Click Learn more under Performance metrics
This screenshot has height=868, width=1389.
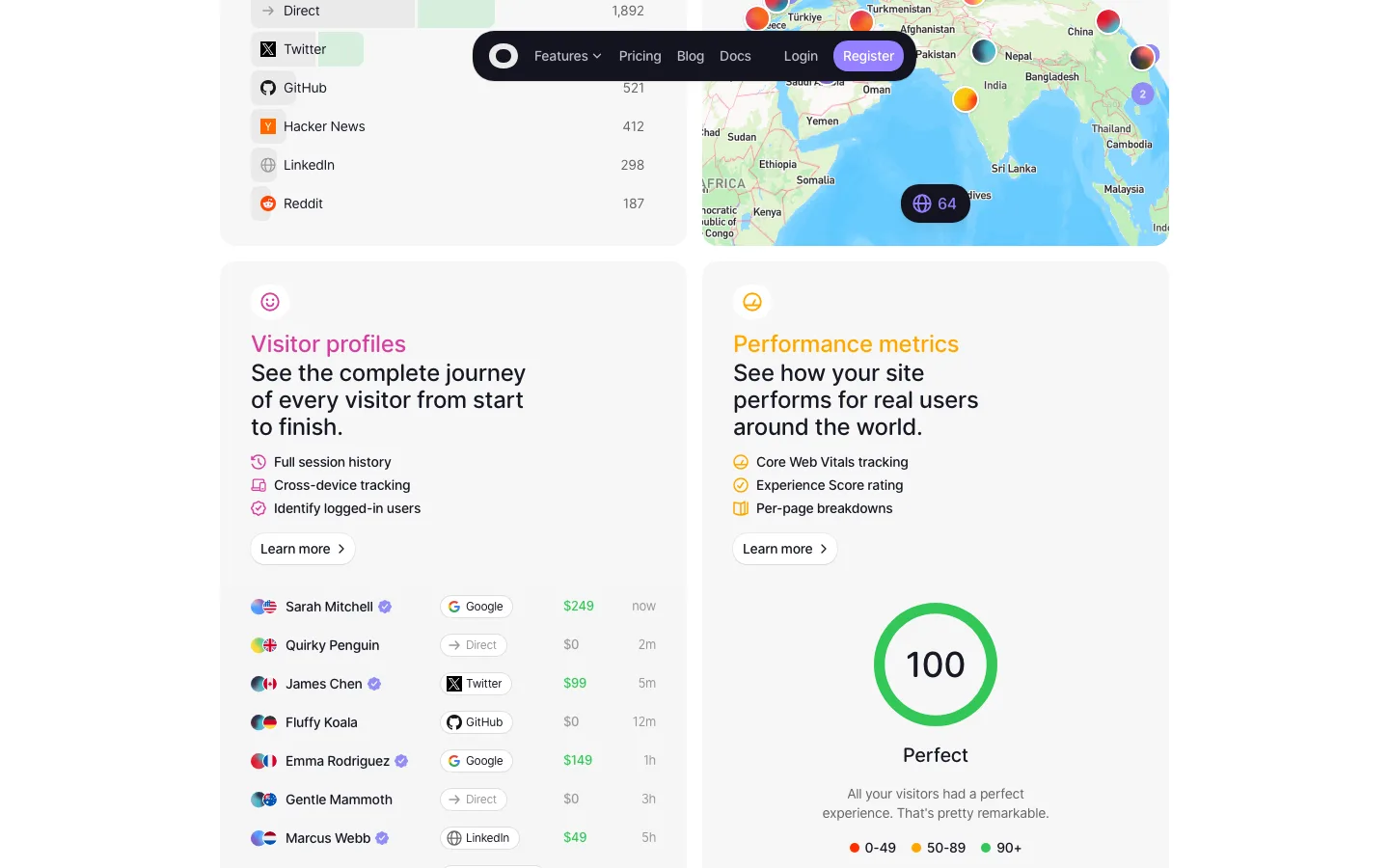[x=785, y=549]
